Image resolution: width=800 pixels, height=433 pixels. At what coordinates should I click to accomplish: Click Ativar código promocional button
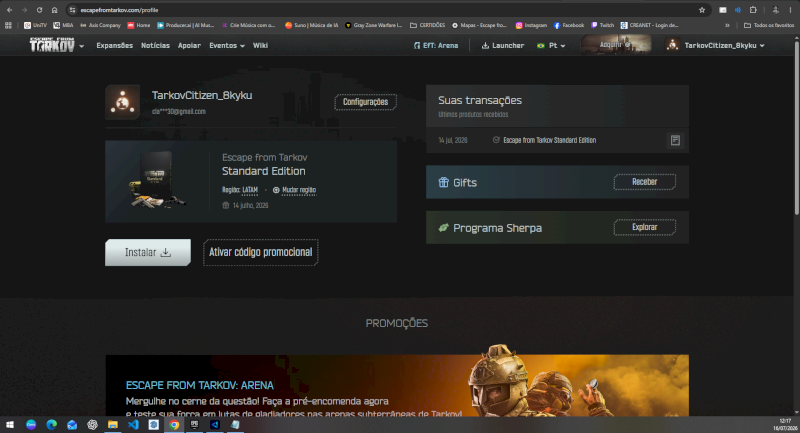coord(261,252)
